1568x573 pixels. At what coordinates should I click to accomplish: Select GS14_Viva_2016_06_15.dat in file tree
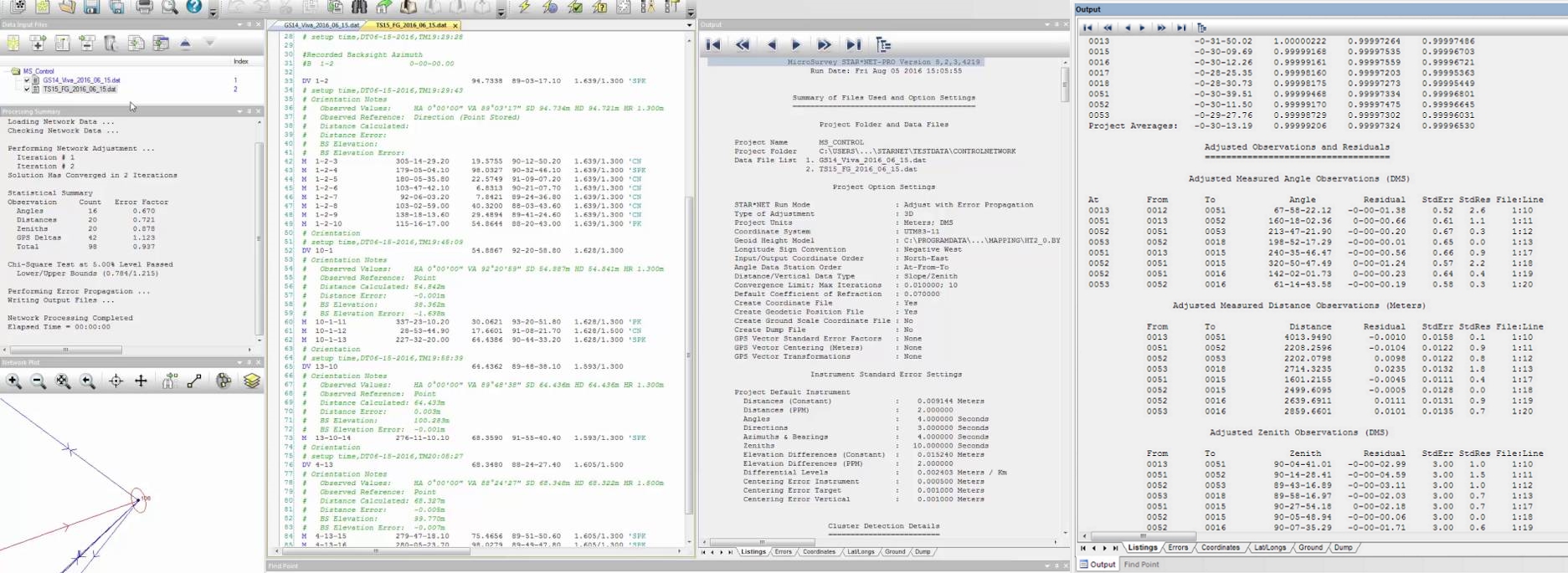pyautogui.click(x=81, y=80)
